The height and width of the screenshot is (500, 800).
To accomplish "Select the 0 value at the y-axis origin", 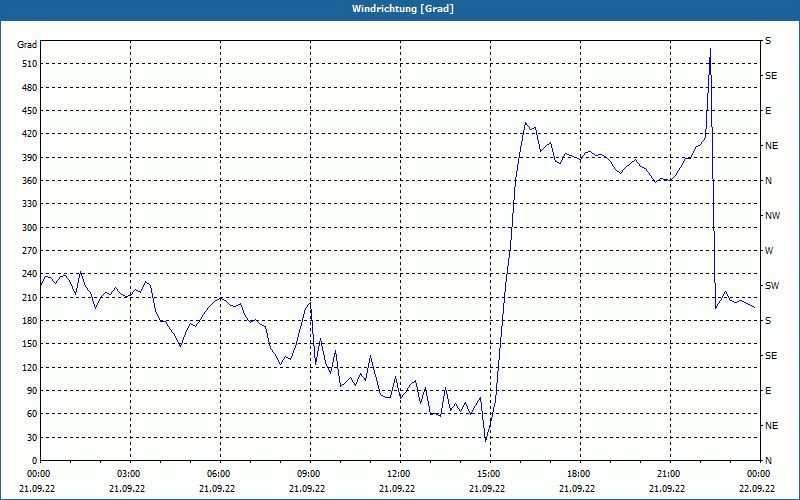I will (34, 461).
